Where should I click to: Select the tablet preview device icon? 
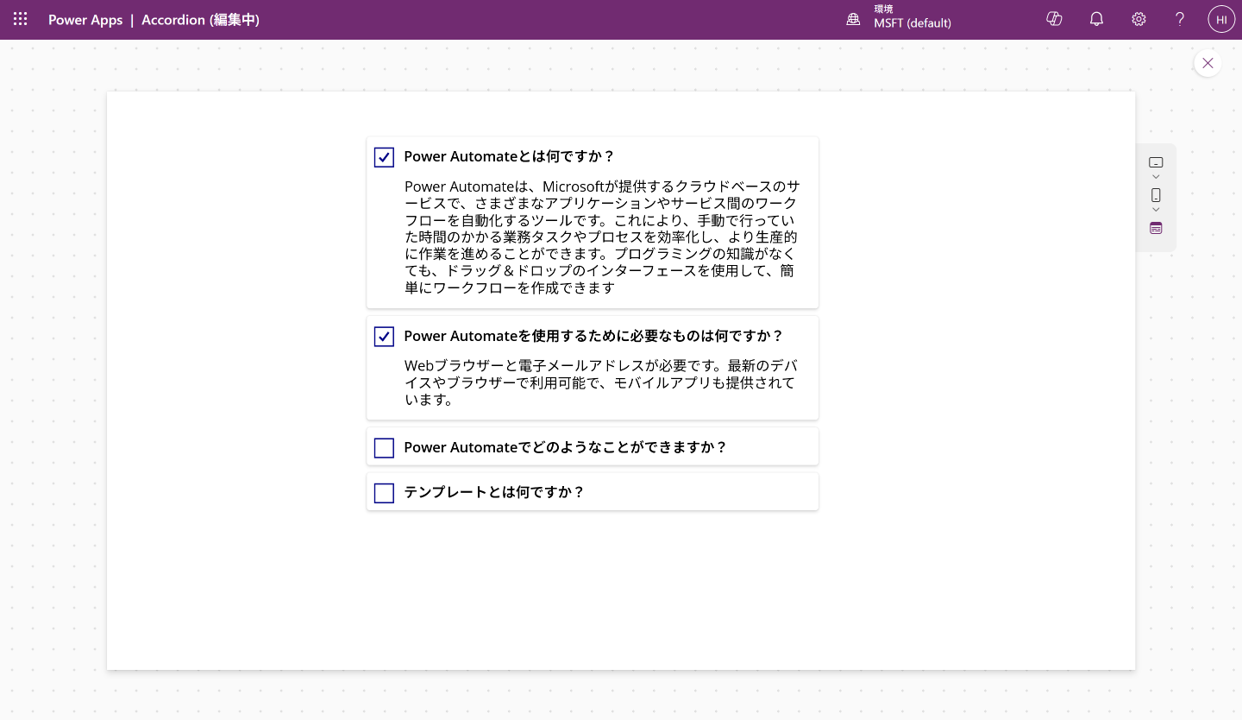point(1156,162)
